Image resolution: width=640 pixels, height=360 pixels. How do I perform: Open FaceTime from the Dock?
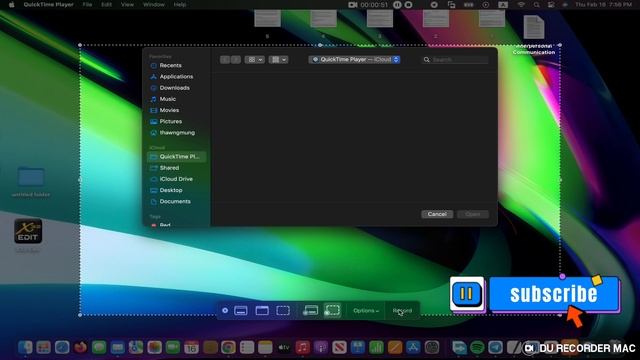coord(173,347)
